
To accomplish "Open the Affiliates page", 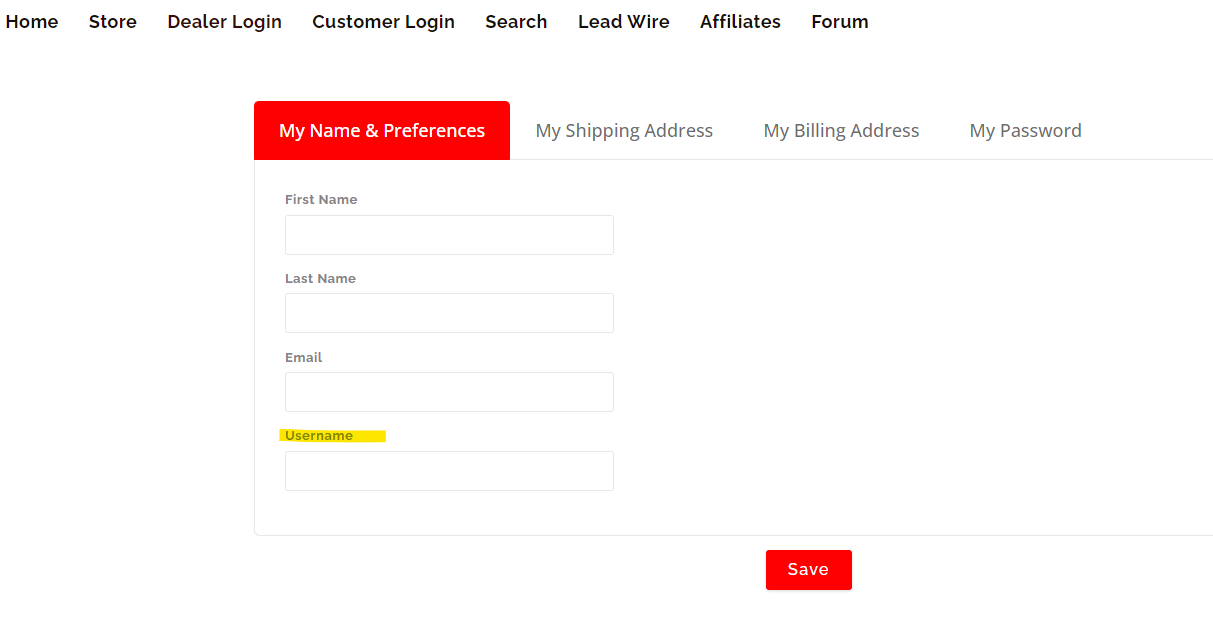I will (740, 22).
